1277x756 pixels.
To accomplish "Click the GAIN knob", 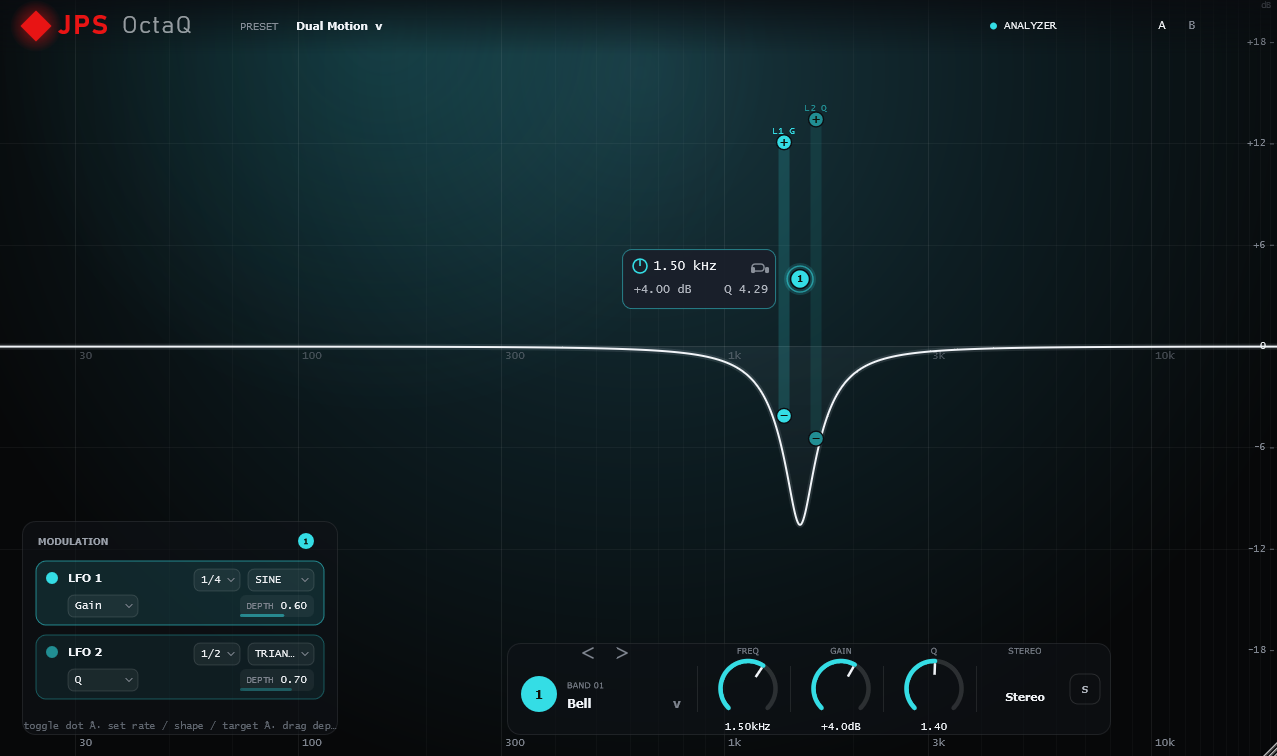I will [841, 688].
